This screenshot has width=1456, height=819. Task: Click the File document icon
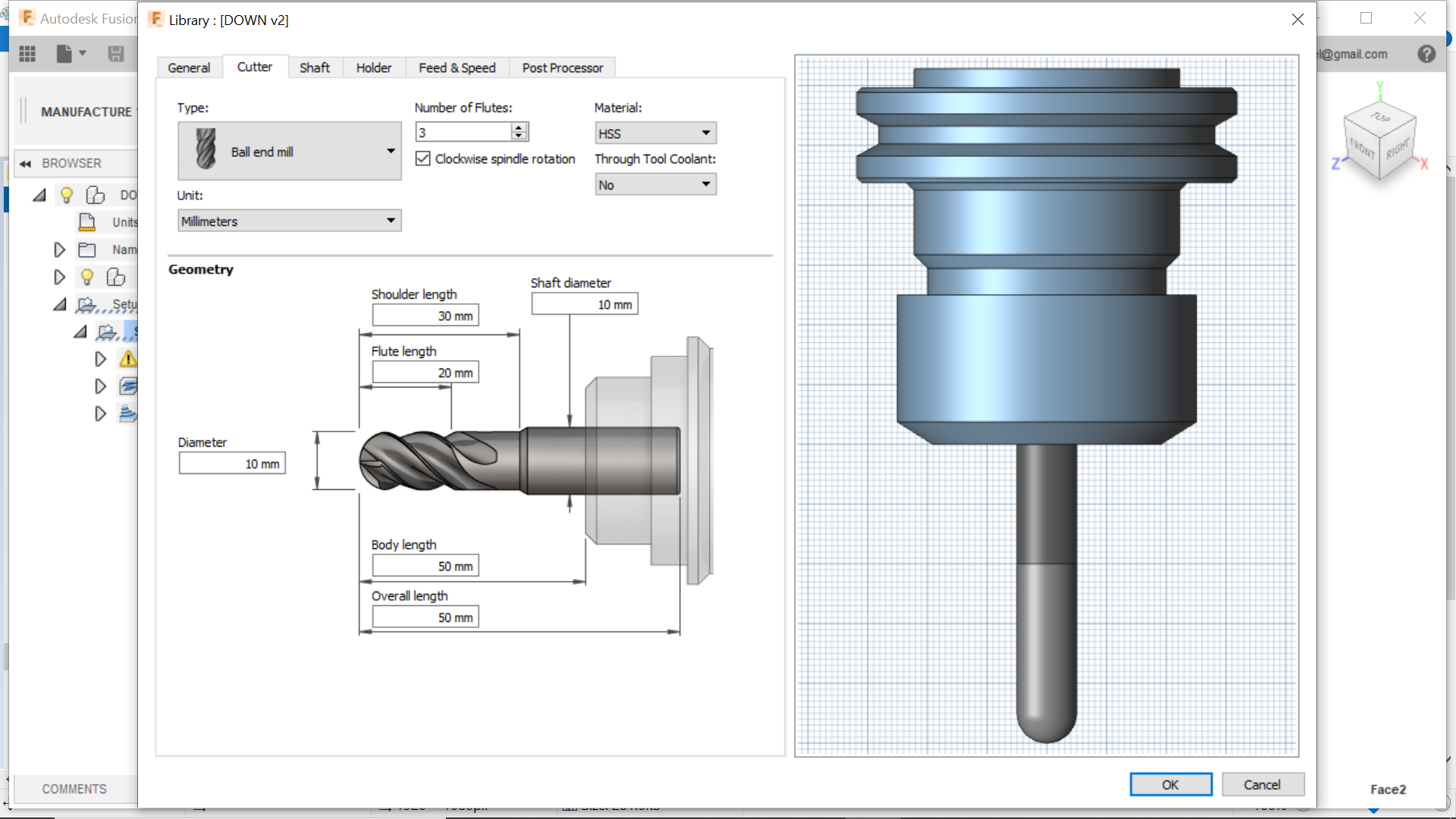(x=64, y=54)
